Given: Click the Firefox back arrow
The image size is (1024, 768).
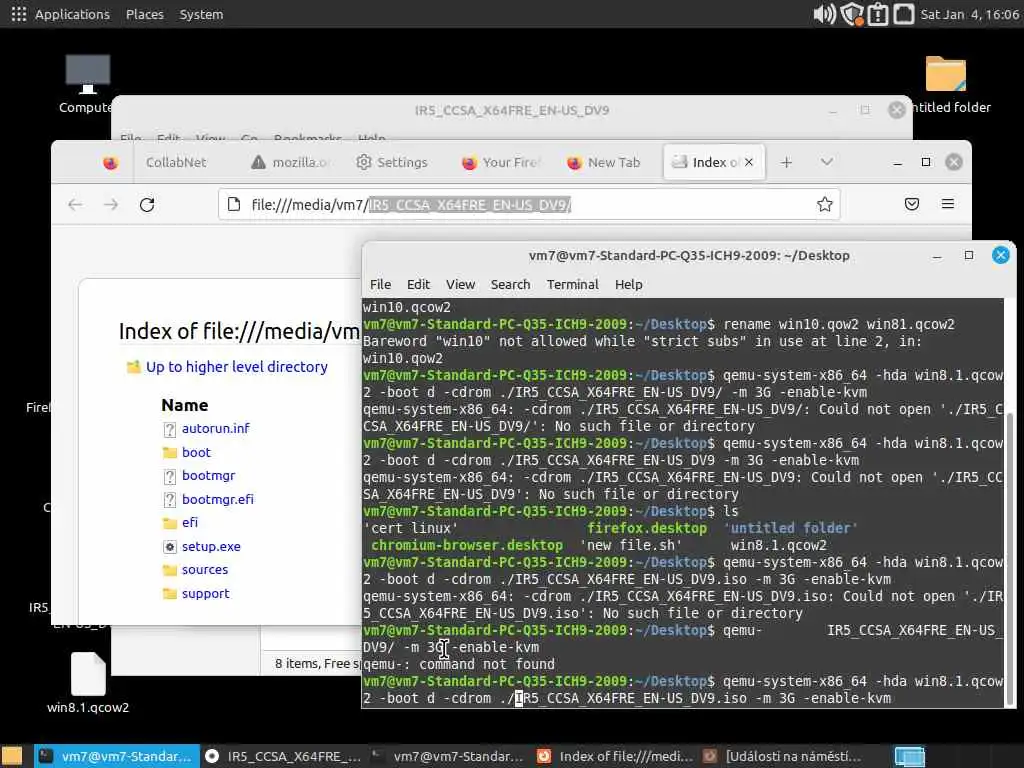Looking at the screenshot, I should [75, 204].
